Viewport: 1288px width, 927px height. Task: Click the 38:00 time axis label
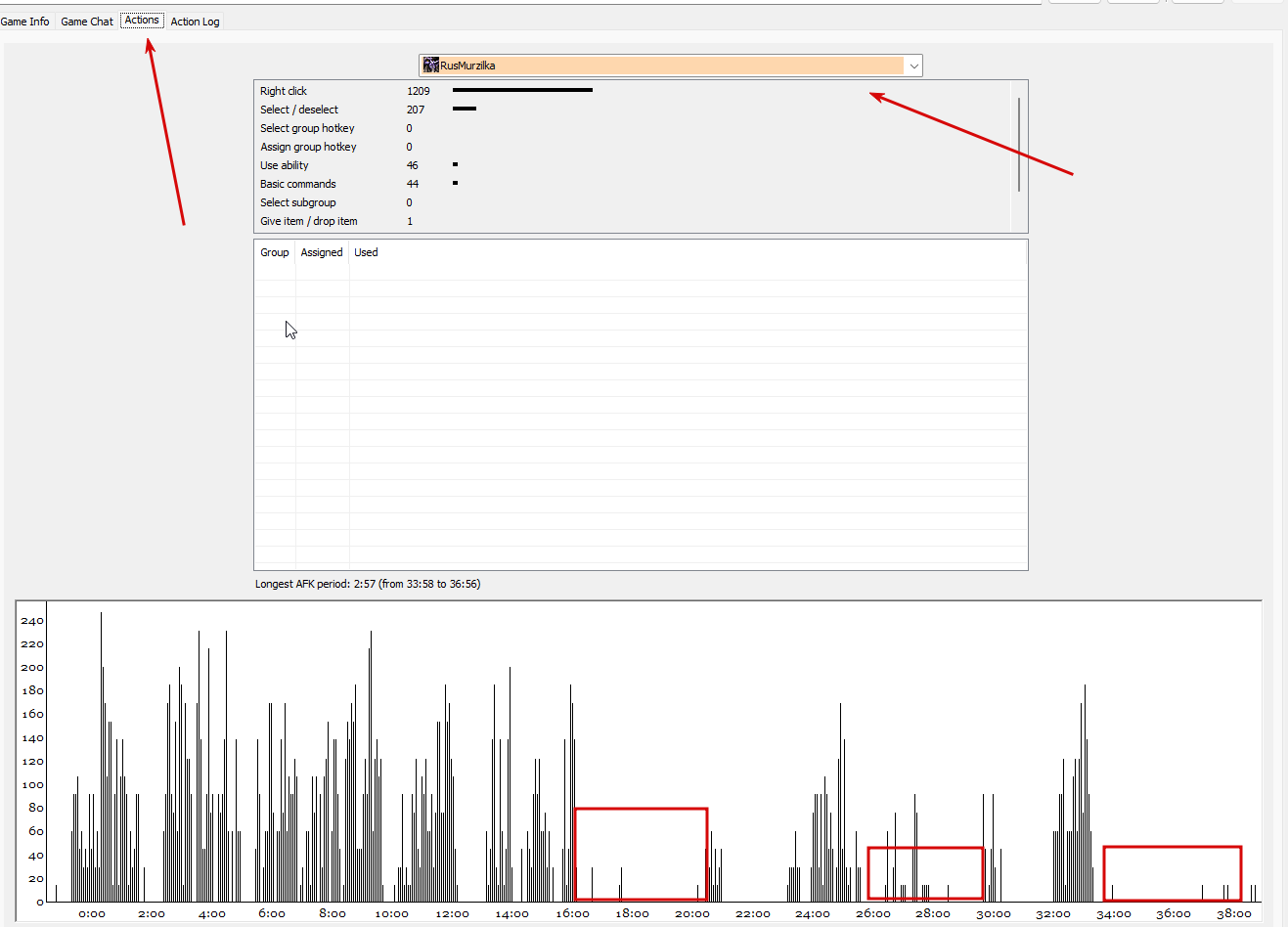tap(1234, 914)
